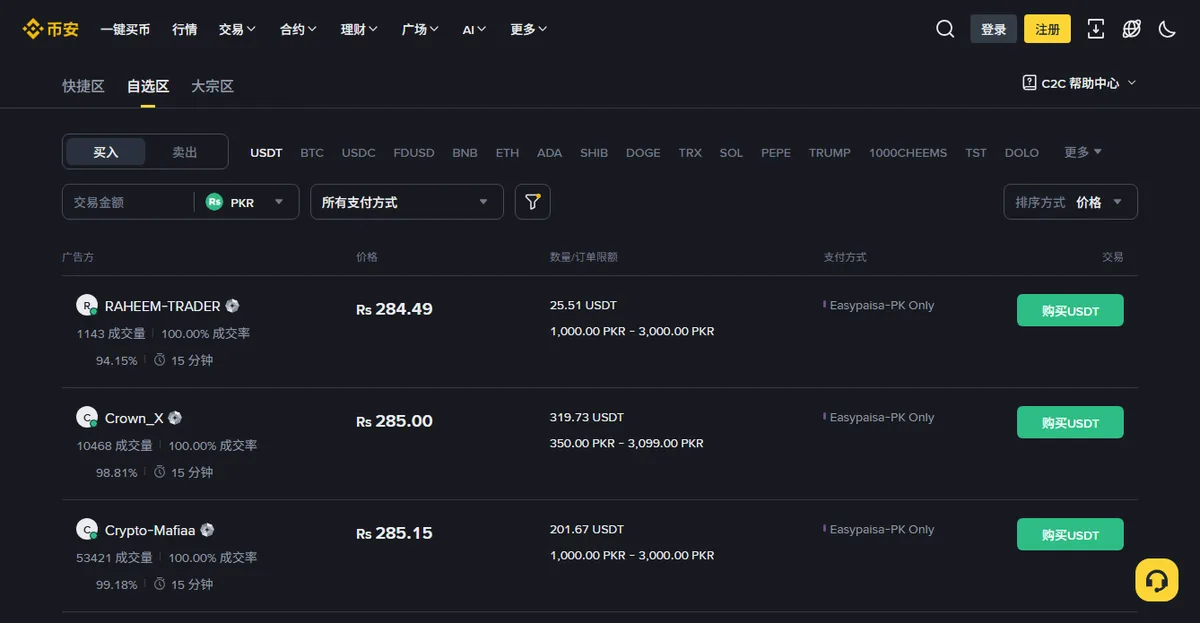Expand the 合约 menu
The width and height of the screenshot is (1200, 623).
pos(298,30)
